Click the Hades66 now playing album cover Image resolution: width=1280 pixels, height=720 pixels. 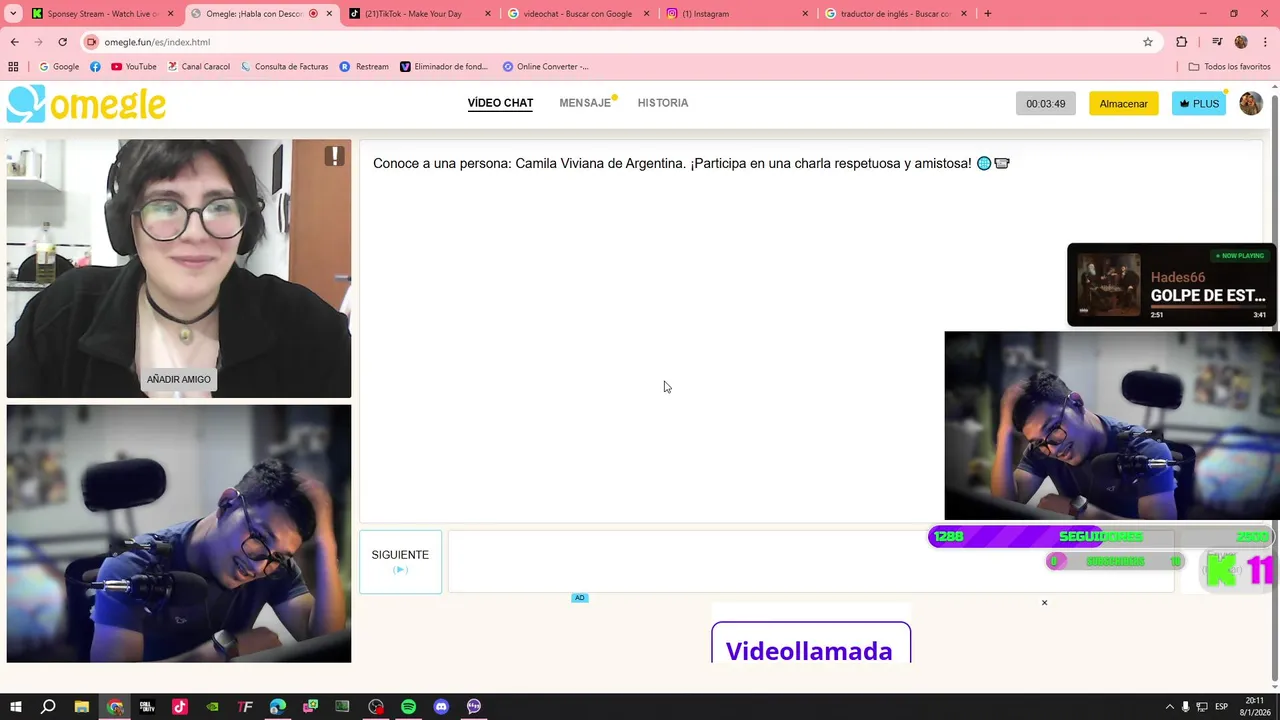(x=1108, y=285)
